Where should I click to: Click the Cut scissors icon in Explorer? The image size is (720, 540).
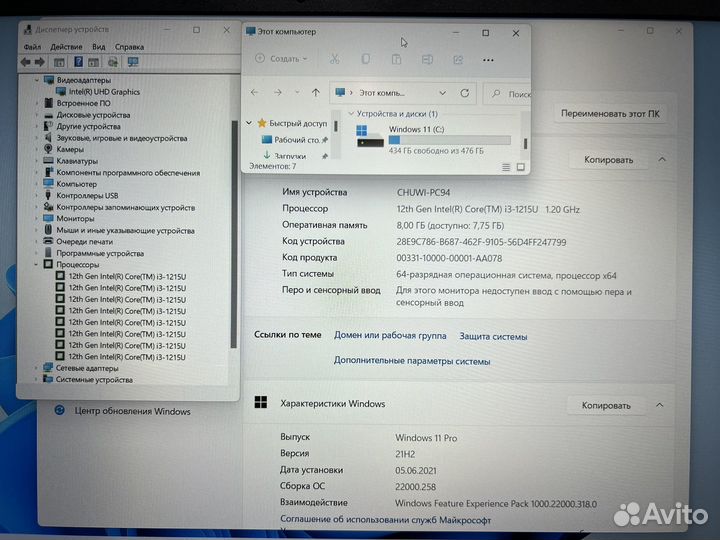(x=334, y=59)
